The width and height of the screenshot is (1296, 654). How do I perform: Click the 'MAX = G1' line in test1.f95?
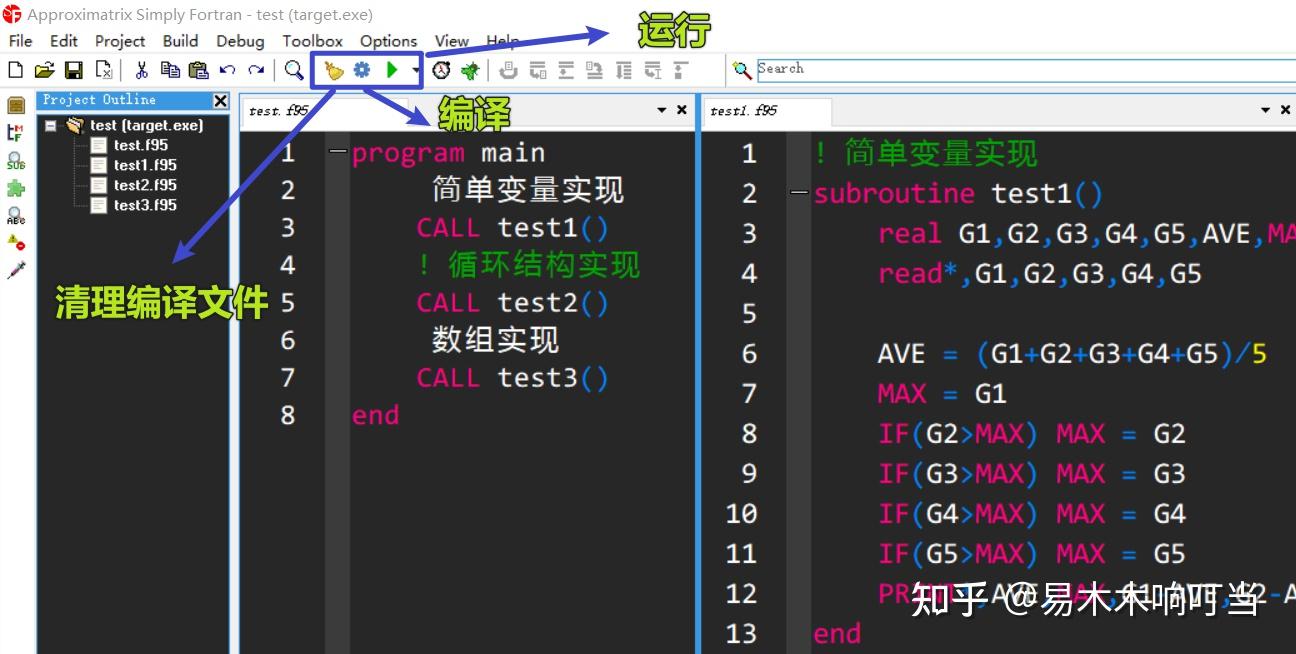click(x=942, y=393)
